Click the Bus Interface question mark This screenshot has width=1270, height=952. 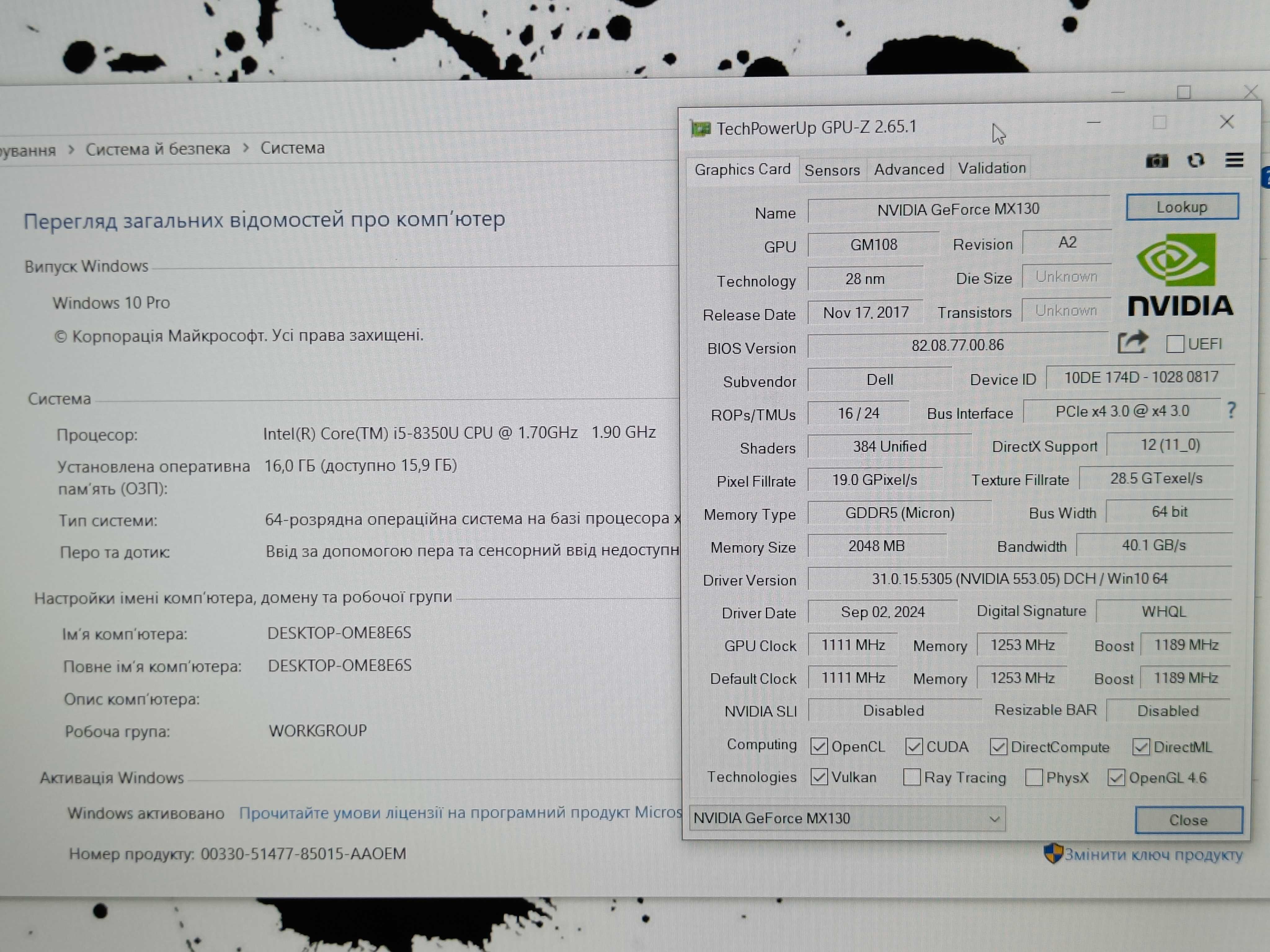1232,410
